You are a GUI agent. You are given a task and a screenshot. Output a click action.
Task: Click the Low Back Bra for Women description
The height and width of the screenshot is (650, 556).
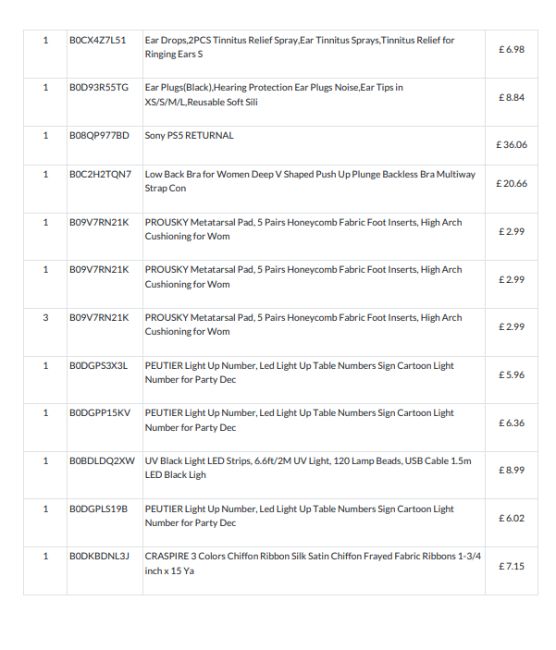point(310,181)
